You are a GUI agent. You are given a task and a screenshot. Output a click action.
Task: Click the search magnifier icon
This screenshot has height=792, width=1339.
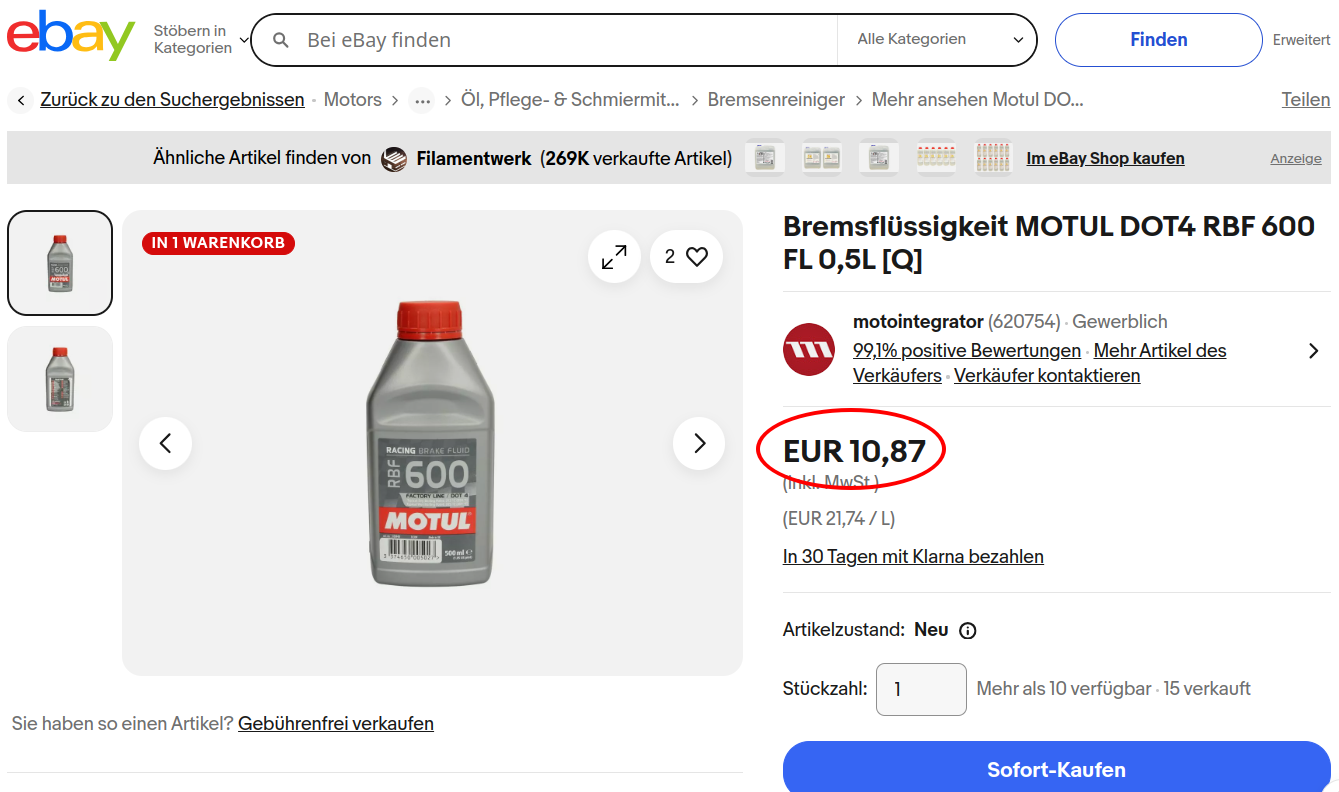[282, 40]
